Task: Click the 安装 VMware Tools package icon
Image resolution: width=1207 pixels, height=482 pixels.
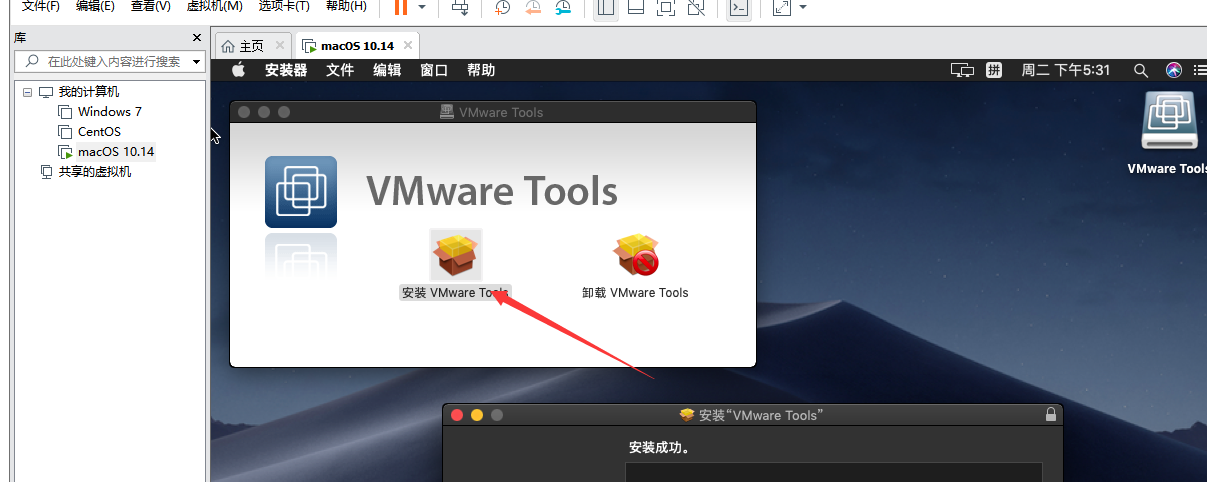Action: point(455,255)
